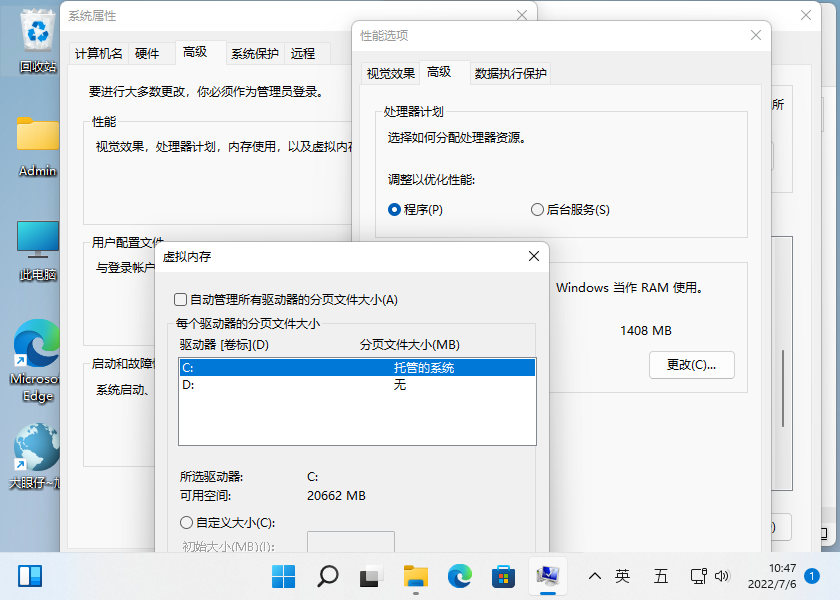The height and width of the screenshot is (600, 840).
Task: Open the Start menu
Action: click(283, 576)
